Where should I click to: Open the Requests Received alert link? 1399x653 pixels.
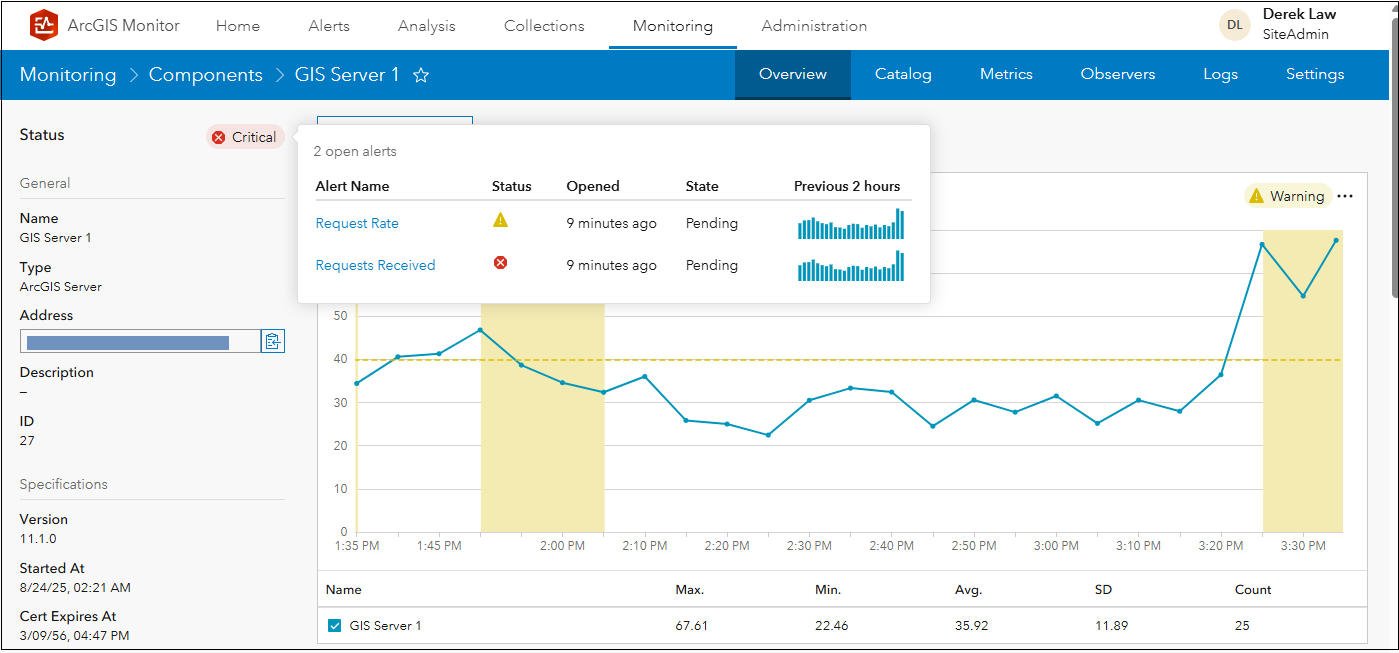375,265
